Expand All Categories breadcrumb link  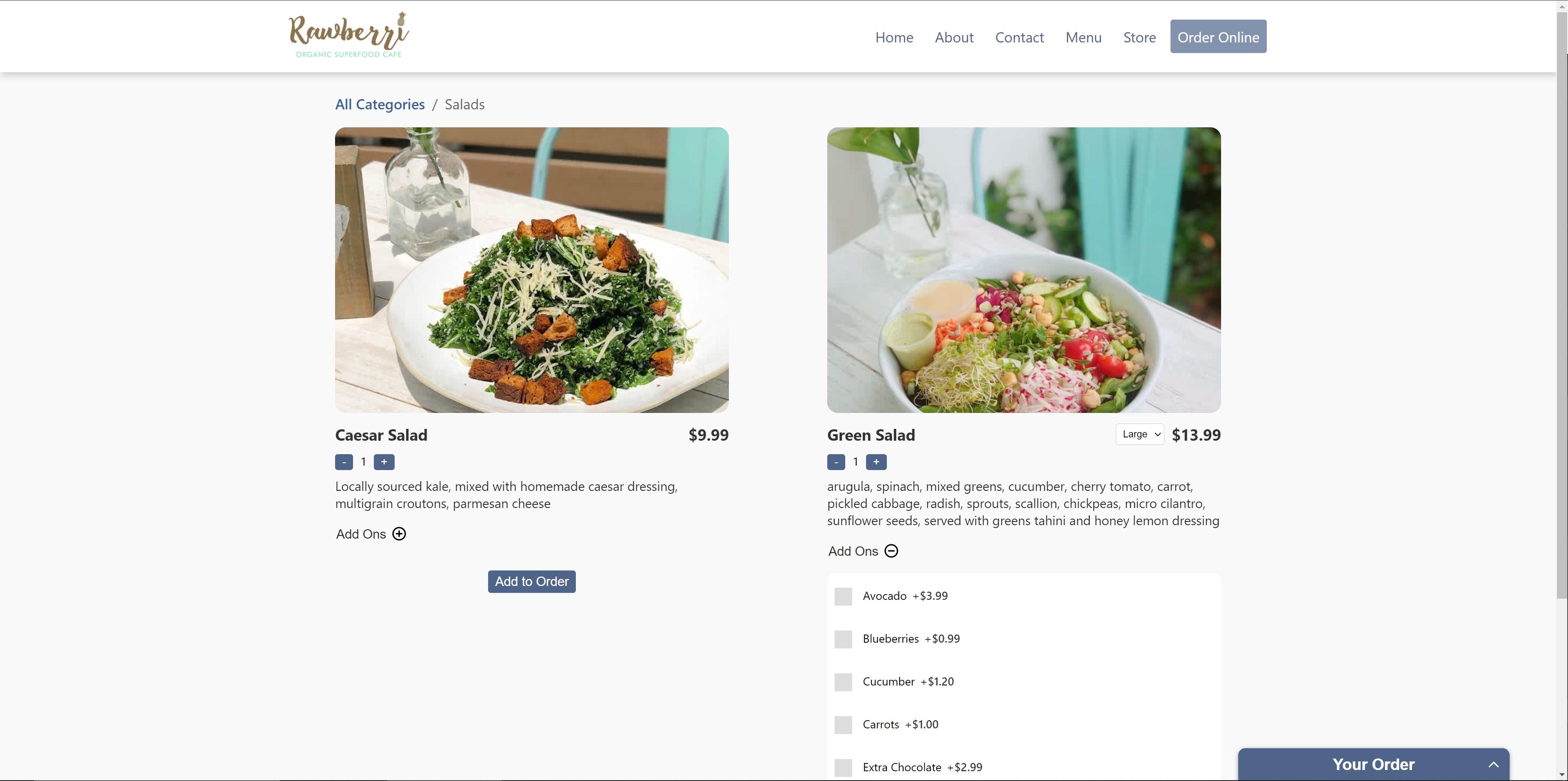coord(379,103)
